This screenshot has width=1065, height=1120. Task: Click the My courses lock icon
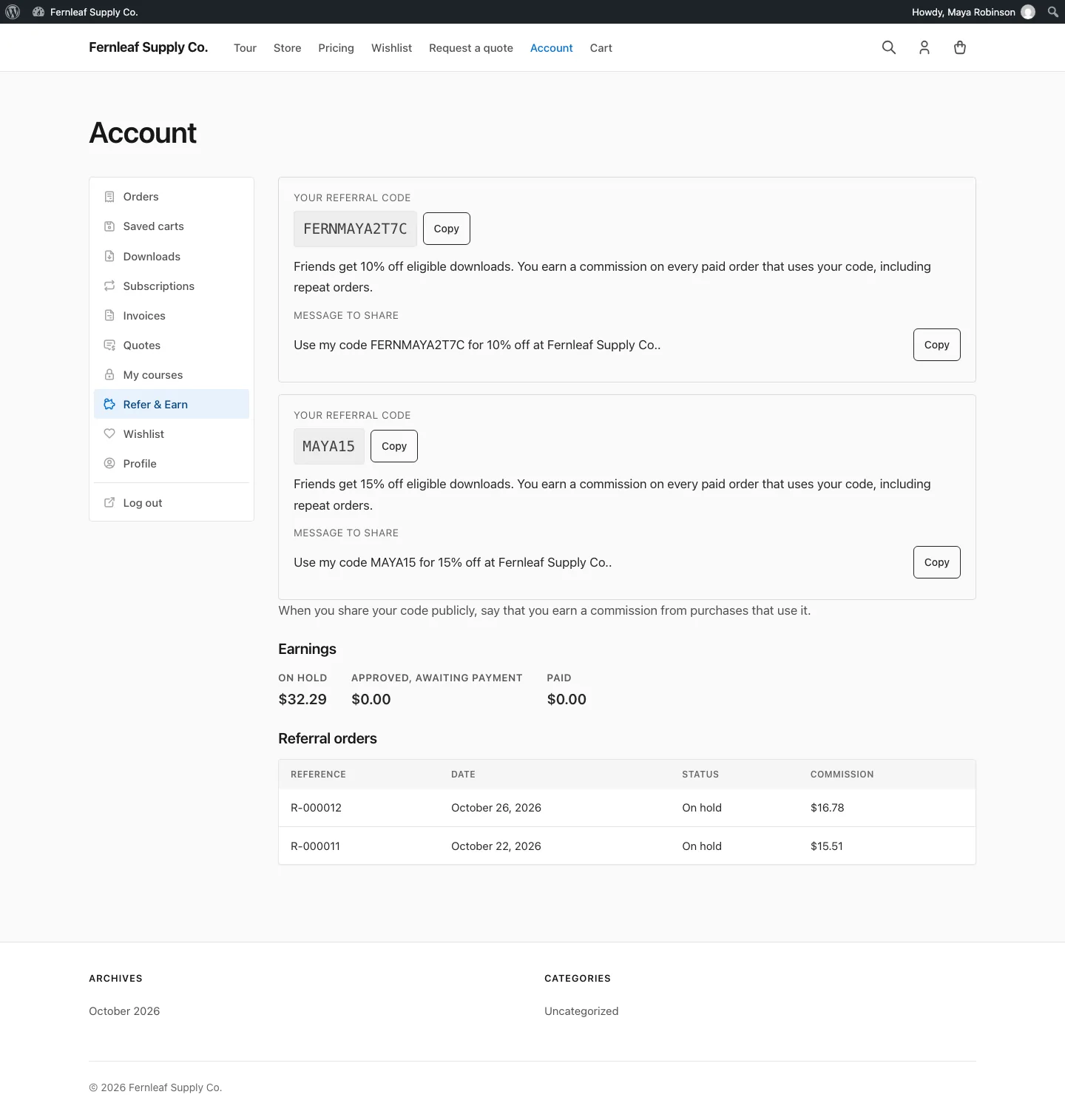(109, 375)
